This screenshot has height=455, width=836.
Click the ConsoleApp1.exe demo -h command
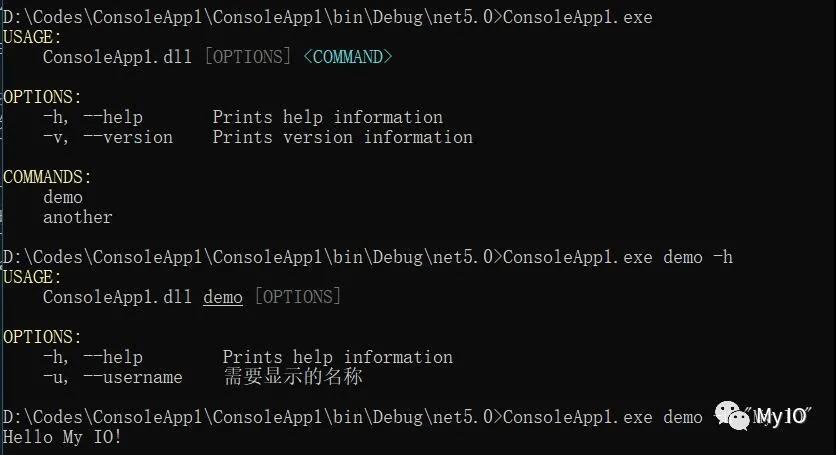618,257
